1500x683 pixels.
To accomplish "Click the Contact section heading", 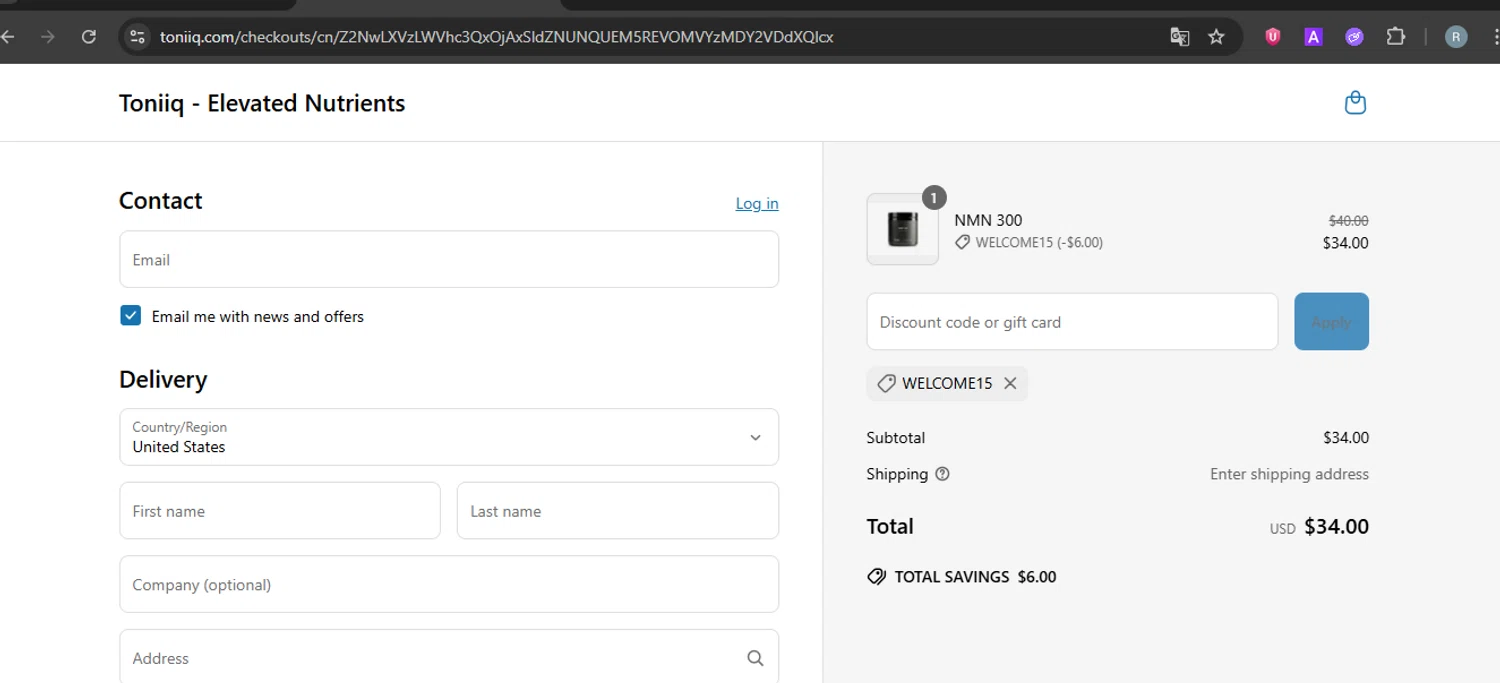I will [161, 201].
